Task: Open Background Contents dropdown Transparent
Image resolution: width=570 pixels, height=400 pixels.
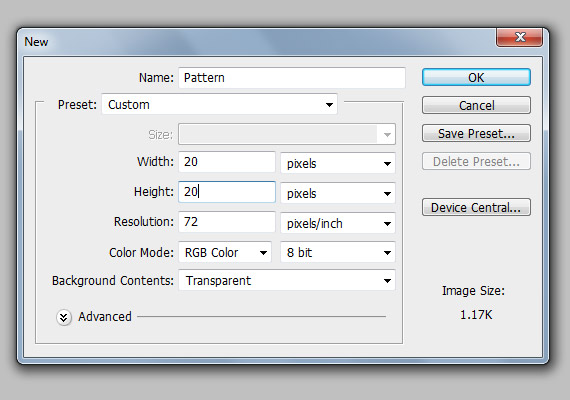Action: 287,280
